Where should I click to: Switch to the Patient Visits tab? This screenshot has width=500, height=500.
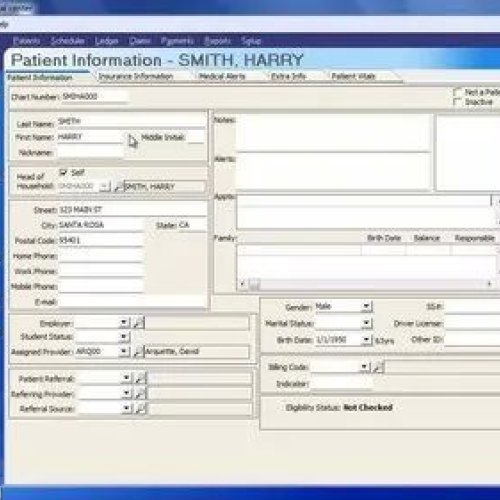click(353, 76)
